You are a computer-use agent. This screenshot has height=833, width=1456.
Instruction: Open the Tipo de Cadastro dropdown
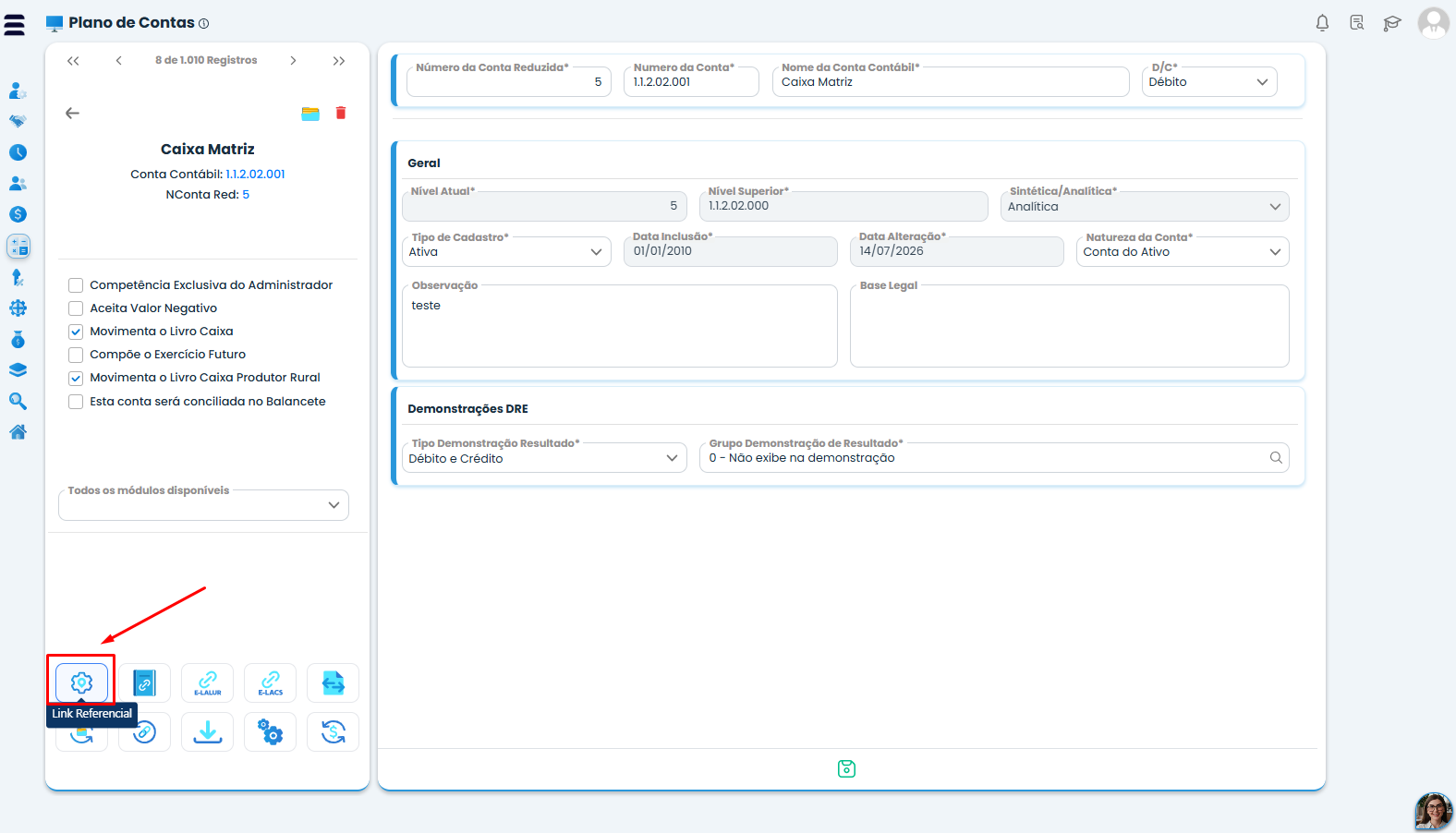click(x=506, y=252)
